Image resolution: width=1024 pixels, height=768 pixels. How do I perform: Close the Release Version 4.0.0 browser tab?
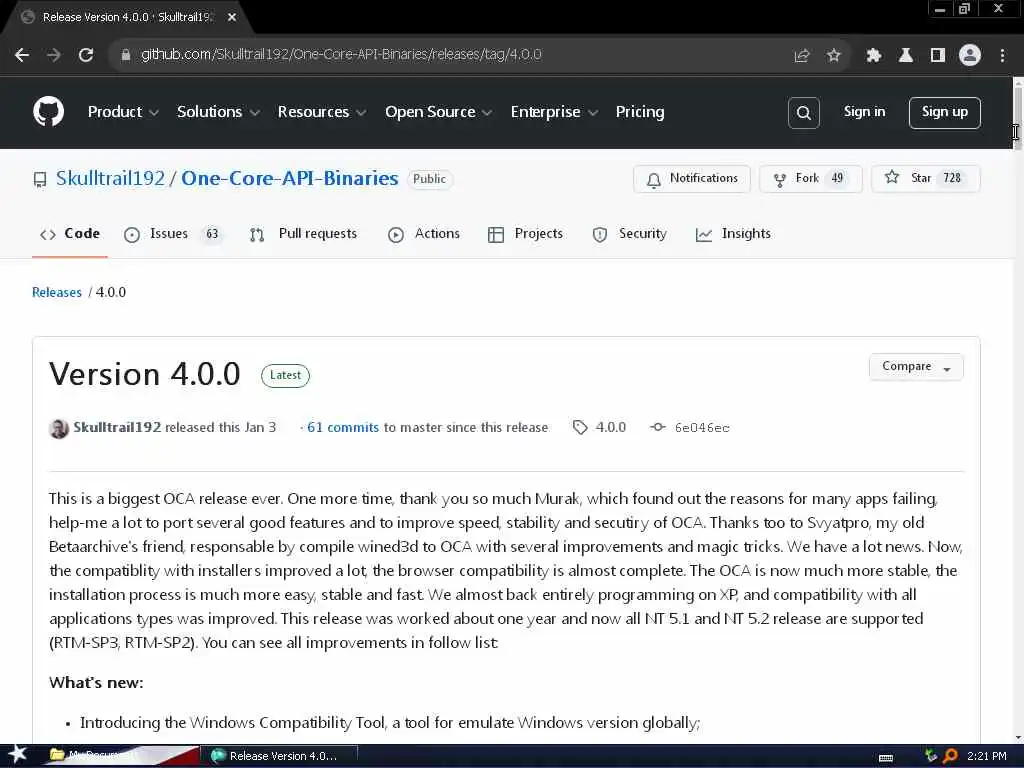[232, 18]
